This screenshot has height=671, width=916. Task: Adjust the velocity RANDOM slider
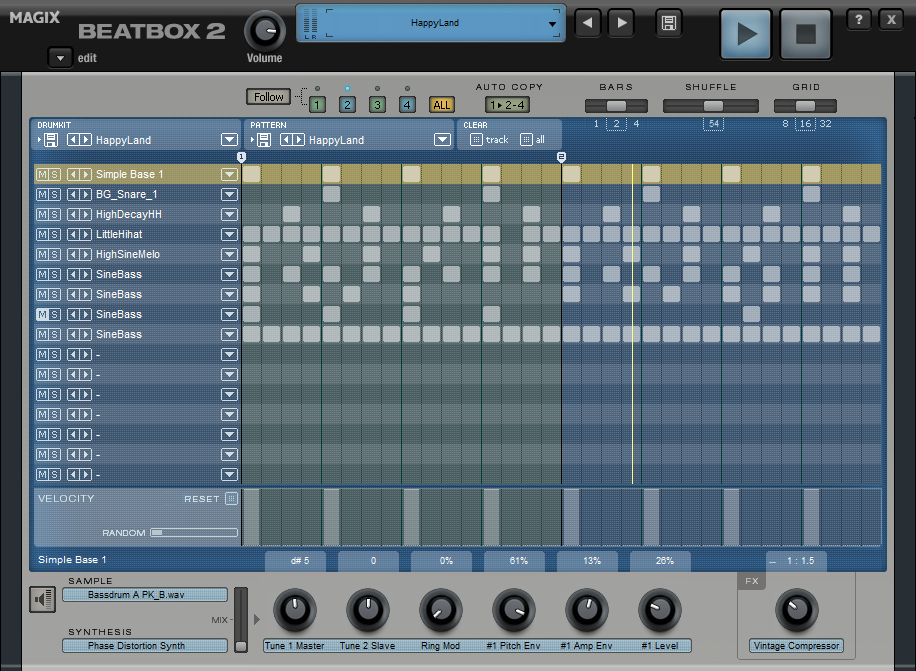click(194, 533)
